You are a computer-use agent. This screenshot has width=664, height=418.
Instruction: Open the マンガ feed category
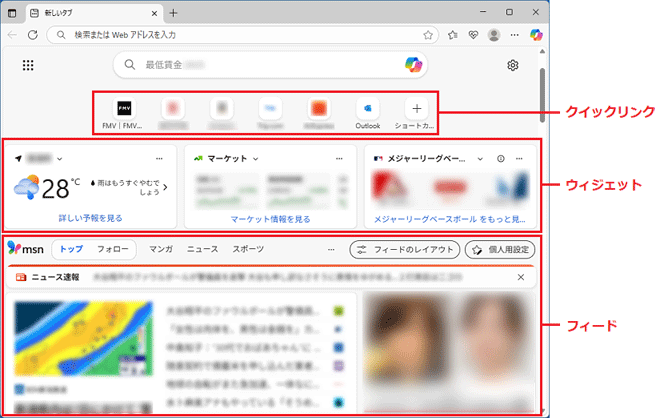tap(161, 249)
